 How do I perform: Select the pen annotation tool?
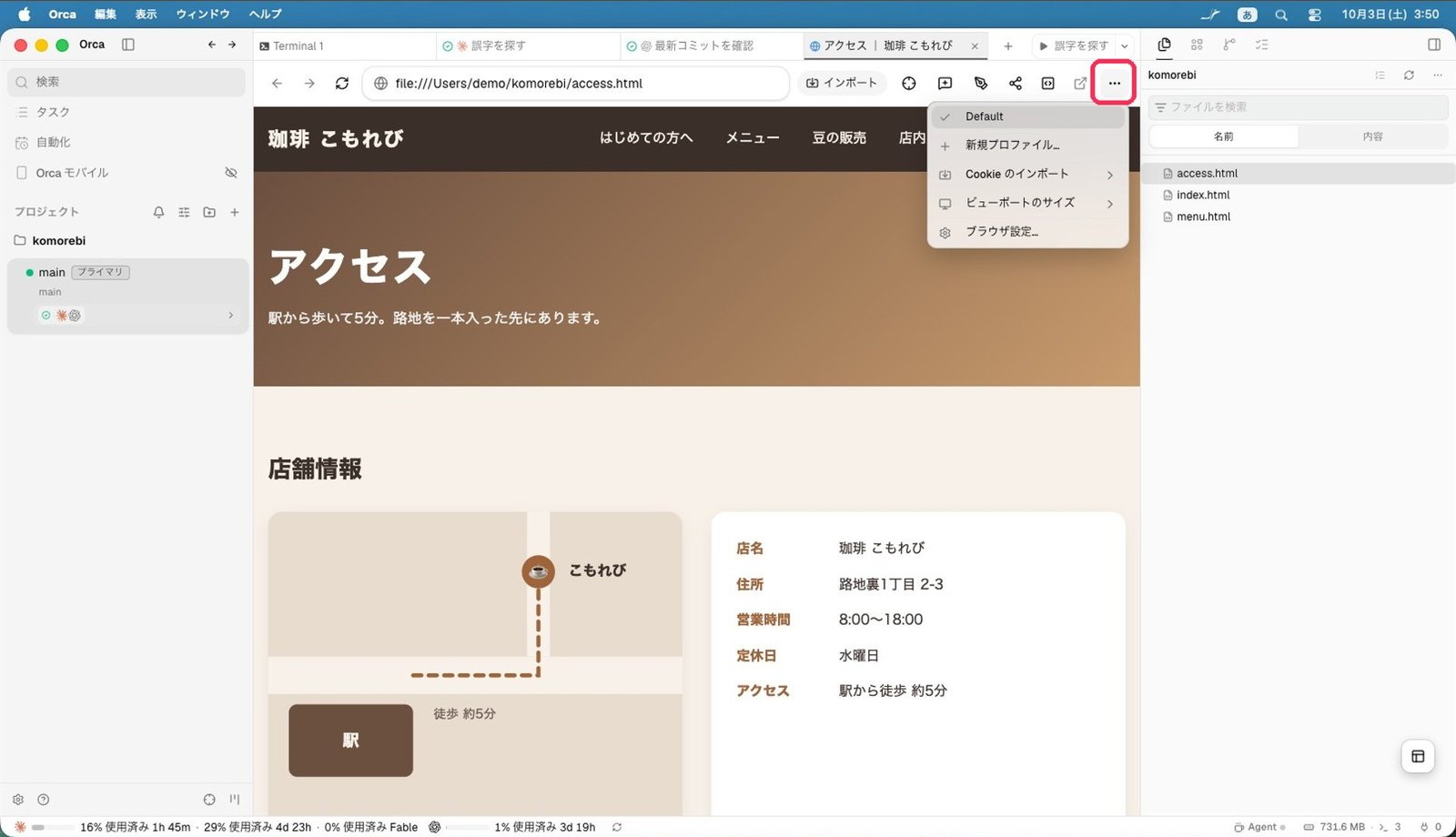(980, 83)
